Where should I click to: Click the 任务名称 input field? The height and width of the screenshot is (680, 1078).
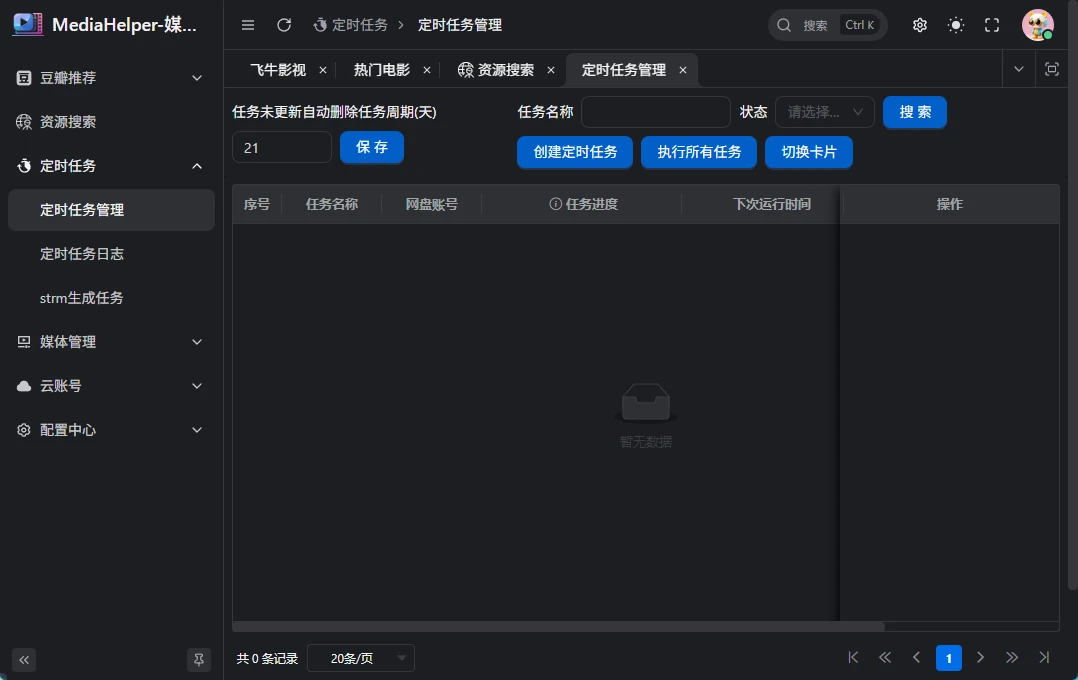[655, 112]
